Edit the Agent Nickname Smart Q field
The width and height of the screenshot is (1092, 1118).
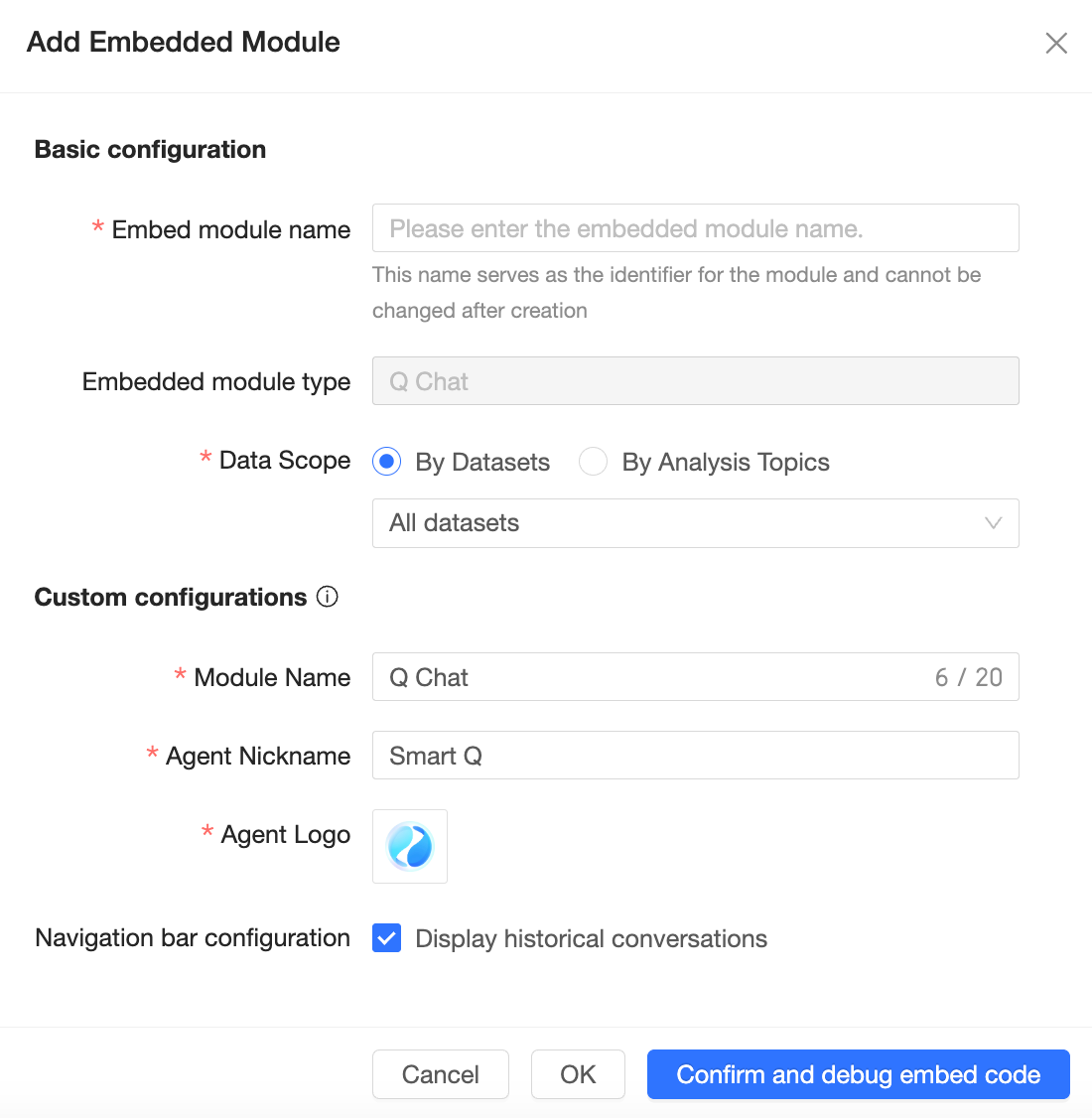(x=695, y=756)
